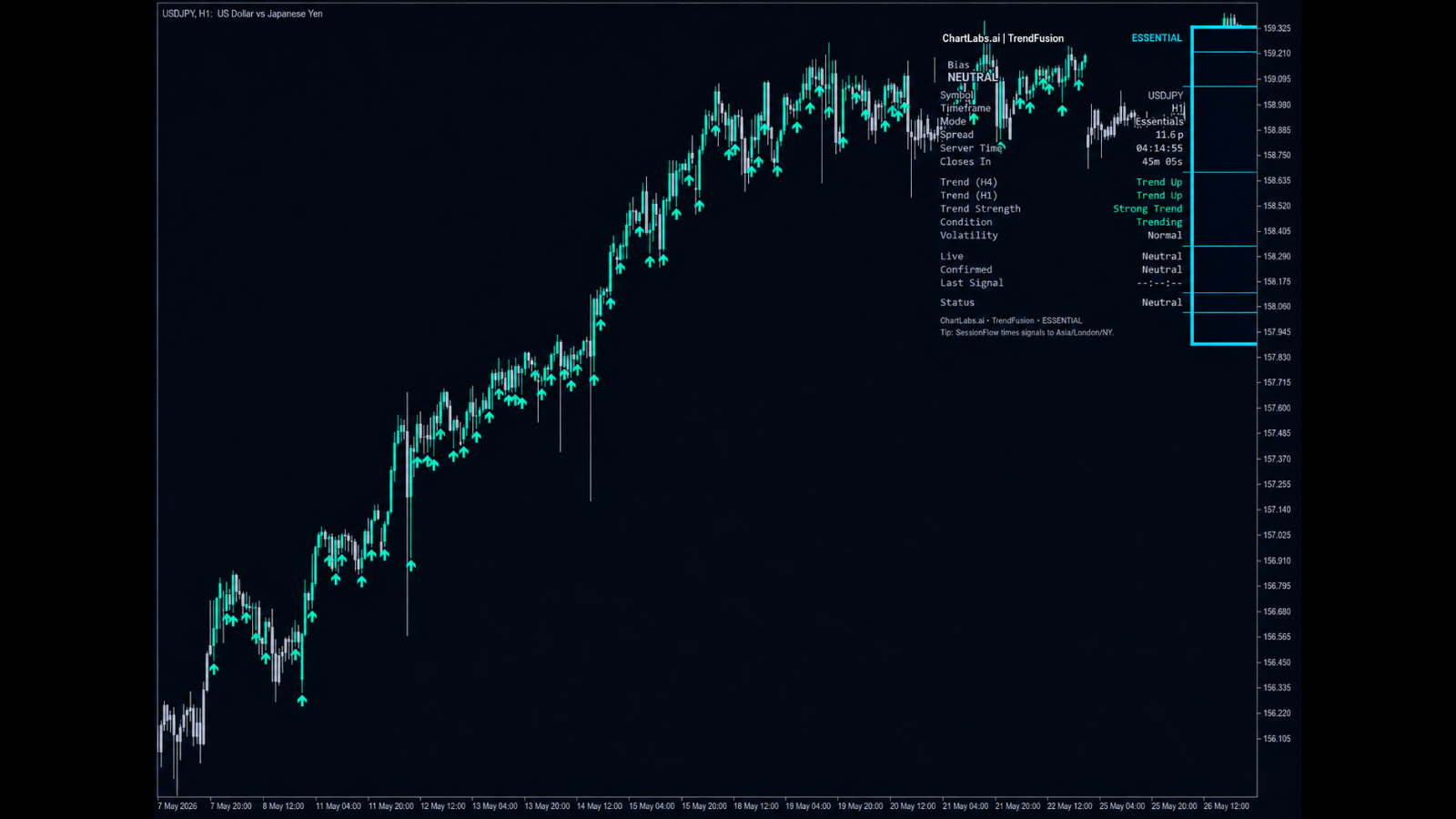Screen dimensions: 1456x819
Task: Click the lowest cyan buy arrow on the chart
Action: [x=302, y=701]
